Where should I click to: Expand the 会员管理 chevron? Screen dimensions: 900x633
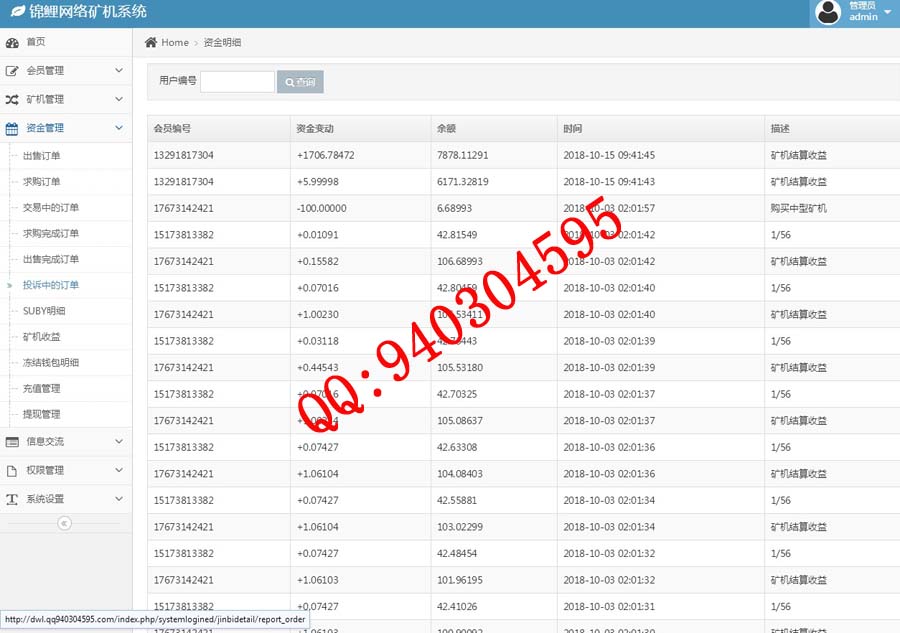tap(119, 71)
